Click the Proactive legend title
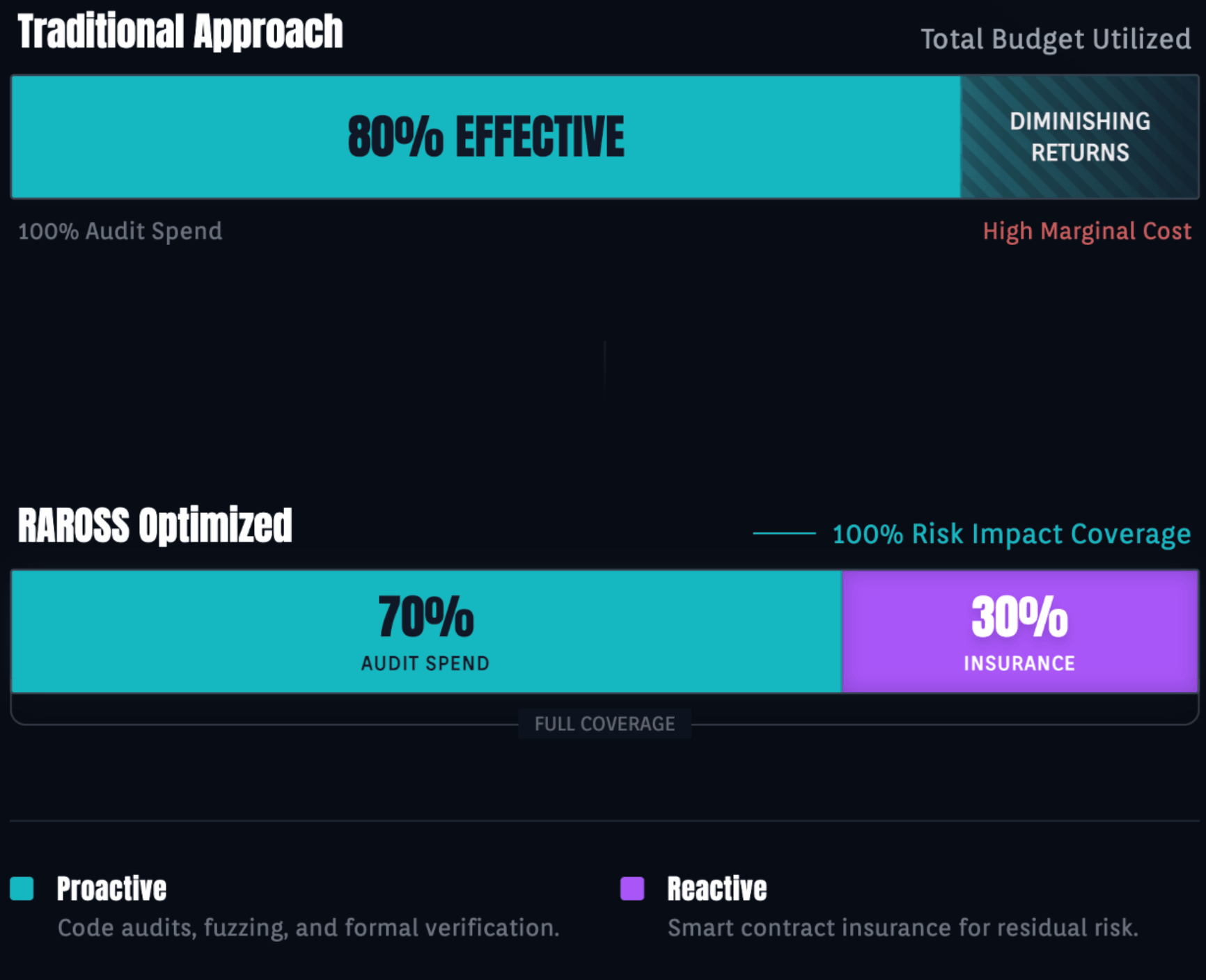The width and height of the screenshot is (1206, 980). click(x=111, y=889)
